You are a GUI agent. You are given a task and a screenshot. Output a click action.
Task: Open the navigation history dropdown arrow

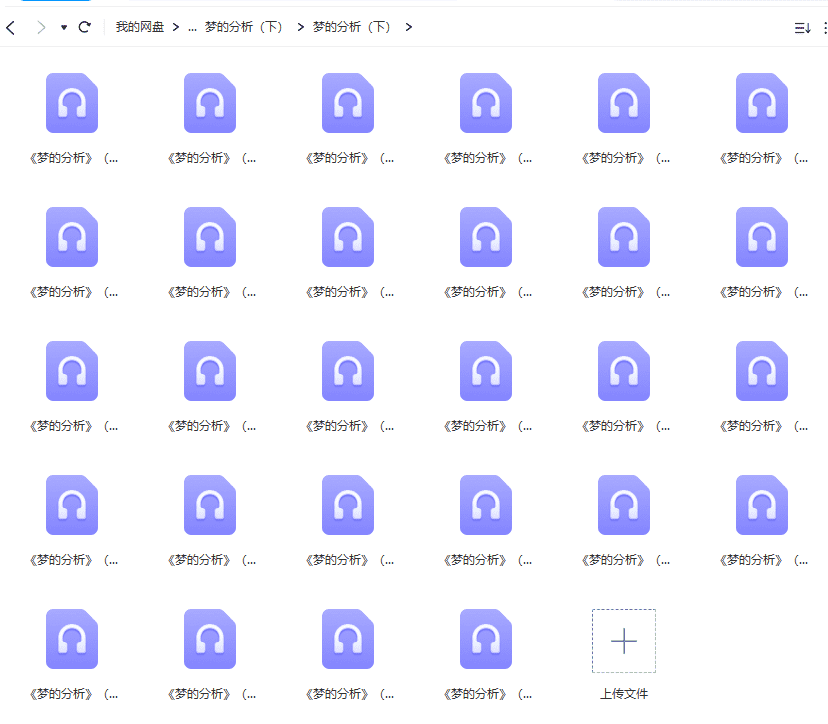64,28
